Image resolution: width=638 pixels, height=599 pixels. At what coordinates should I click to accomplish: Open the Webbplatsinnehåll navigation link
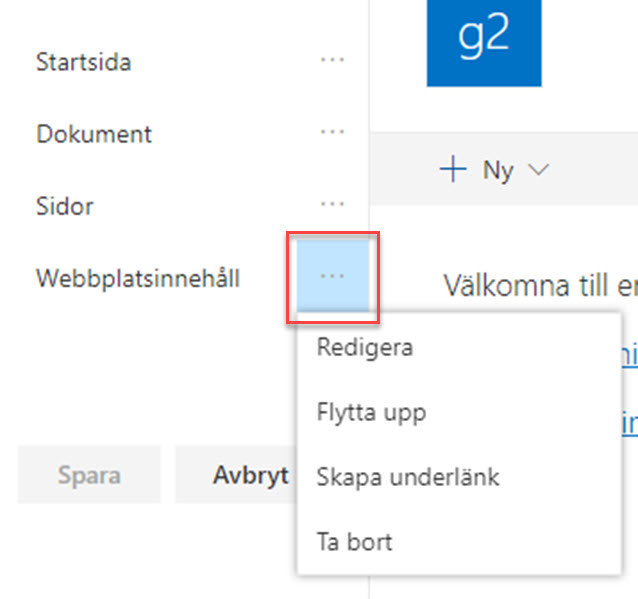pyautogui.click(x=138, y=278)
